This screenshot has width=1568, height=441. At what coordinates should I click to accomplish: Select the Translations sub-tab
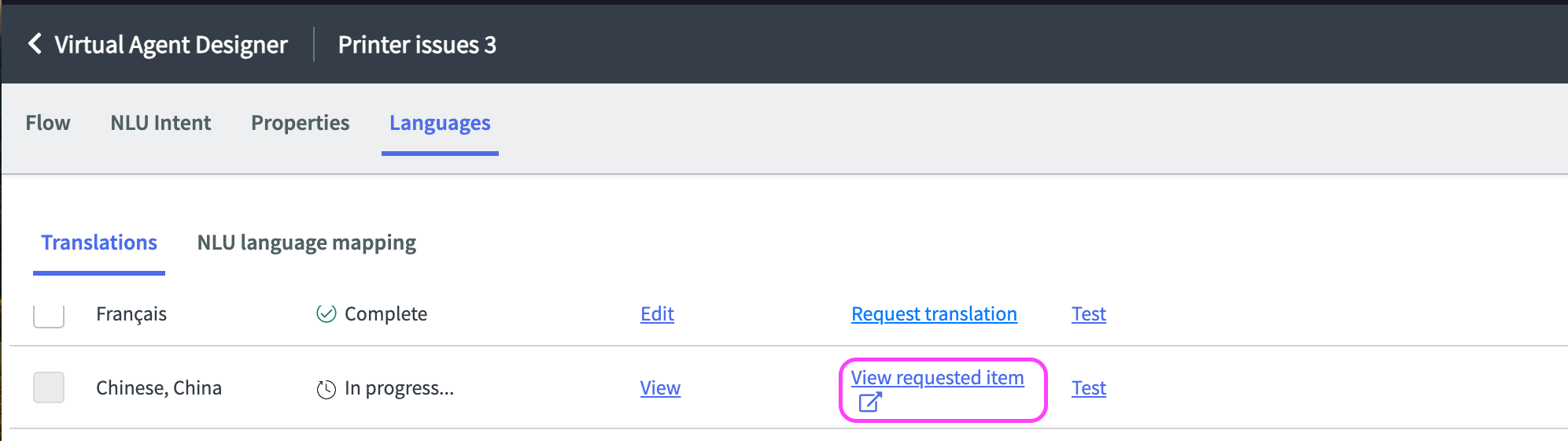point(99,243)
